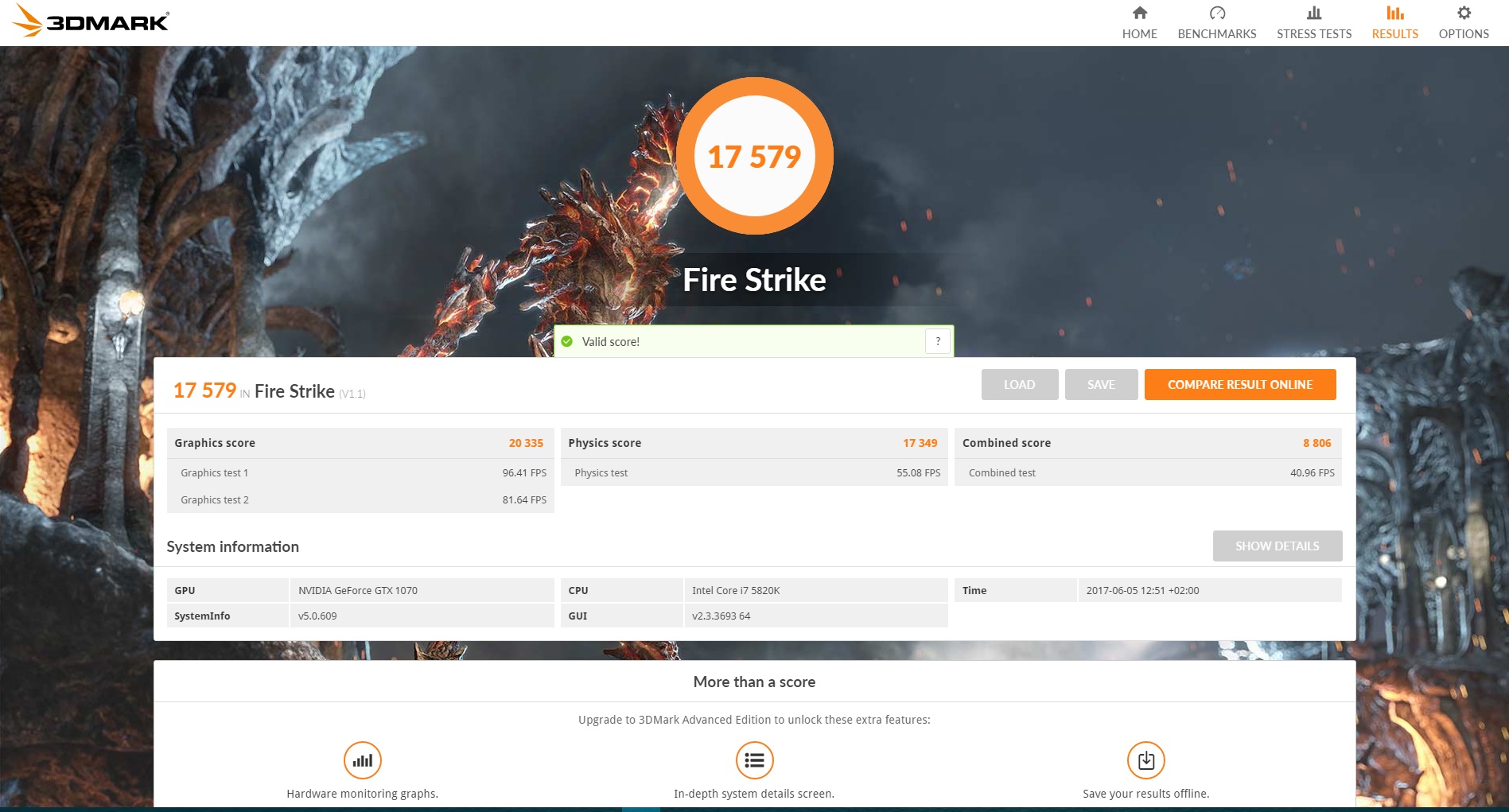Click Graphics test 2 row label
The width and height of the screenshot is (1509, 812).
pos(214,499)
